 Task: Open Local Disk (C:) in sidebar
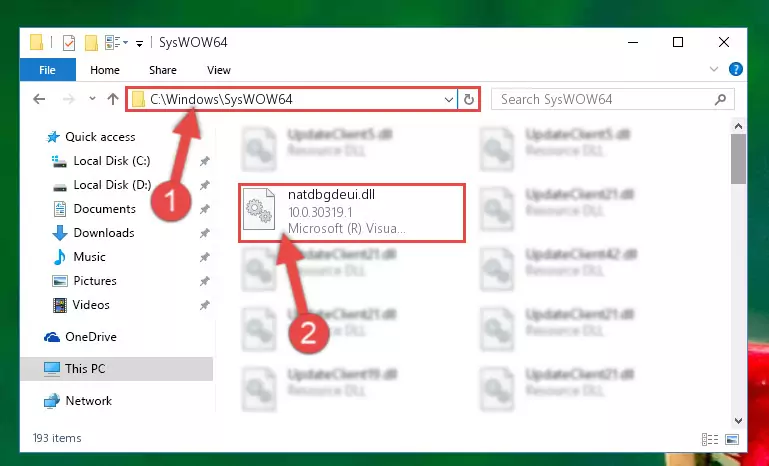[x=112, y=161]
